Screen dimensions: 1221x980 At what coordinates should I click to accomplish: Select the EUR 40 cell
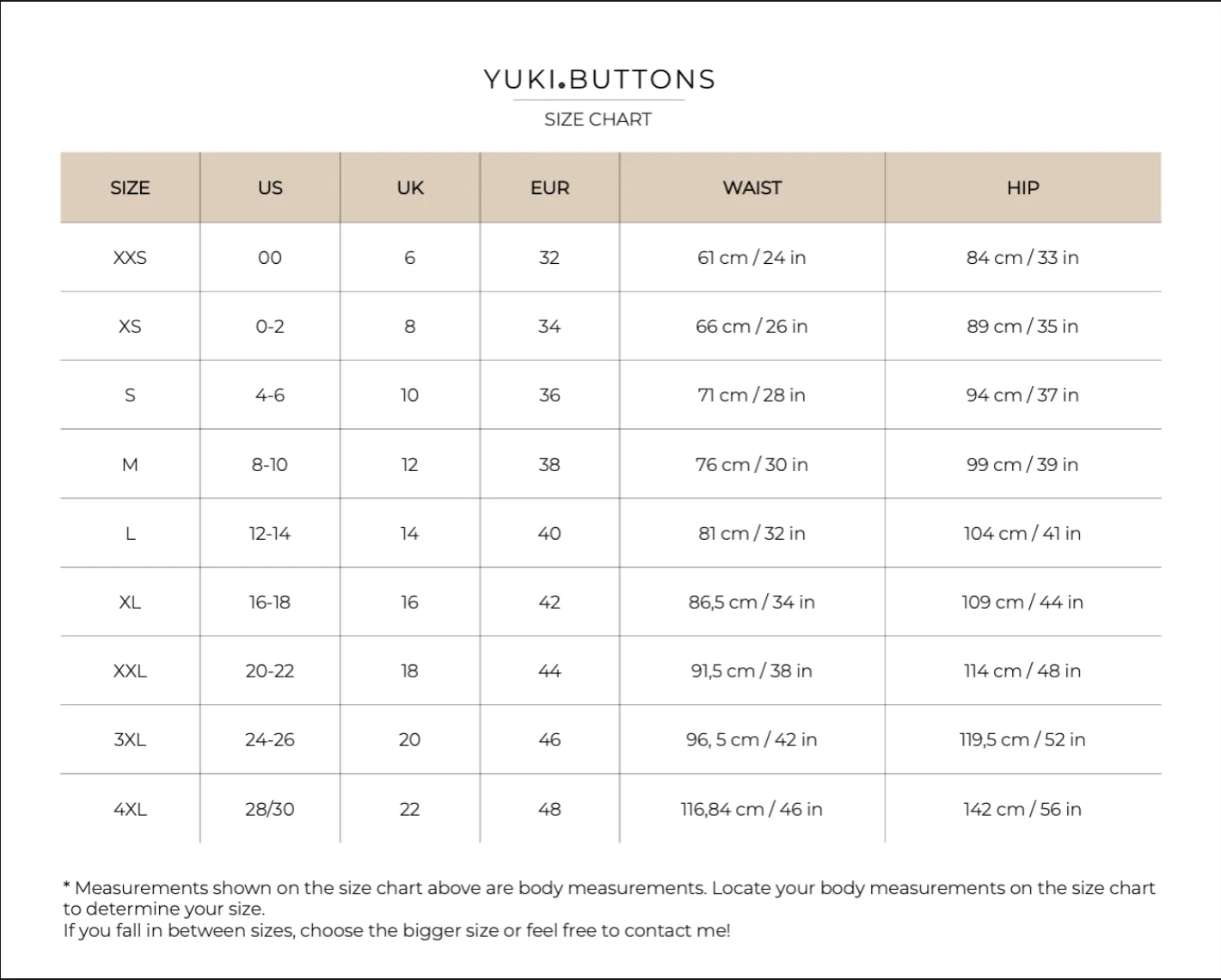click(549, 533)
